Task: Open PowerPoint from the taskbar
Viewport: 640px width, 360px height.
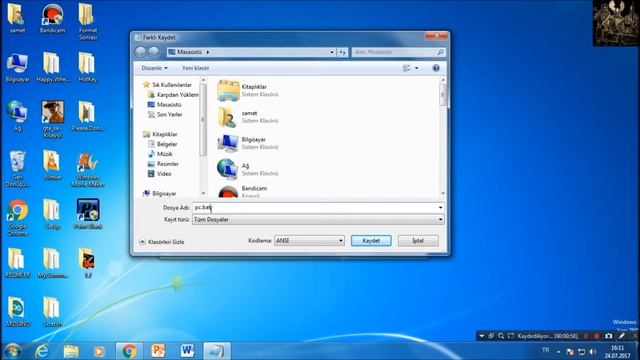Action: 158,351
